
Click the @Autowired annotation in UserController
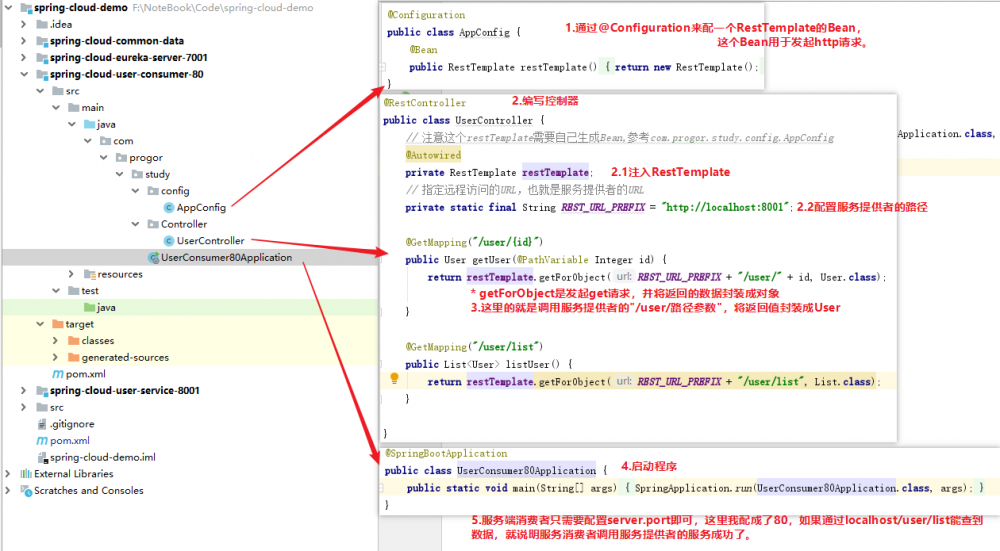433,155
